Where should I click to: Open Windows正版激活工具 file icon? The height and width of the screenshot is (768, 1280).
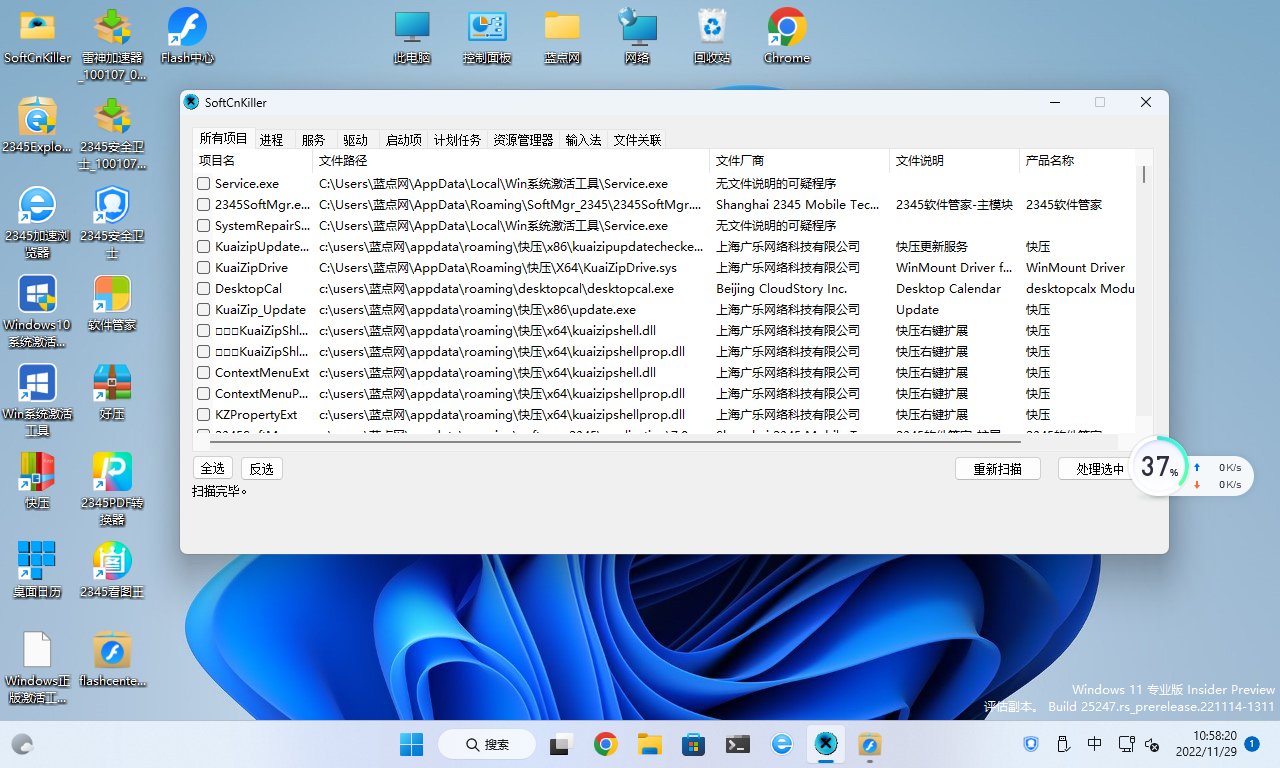[x=37, y=668]
